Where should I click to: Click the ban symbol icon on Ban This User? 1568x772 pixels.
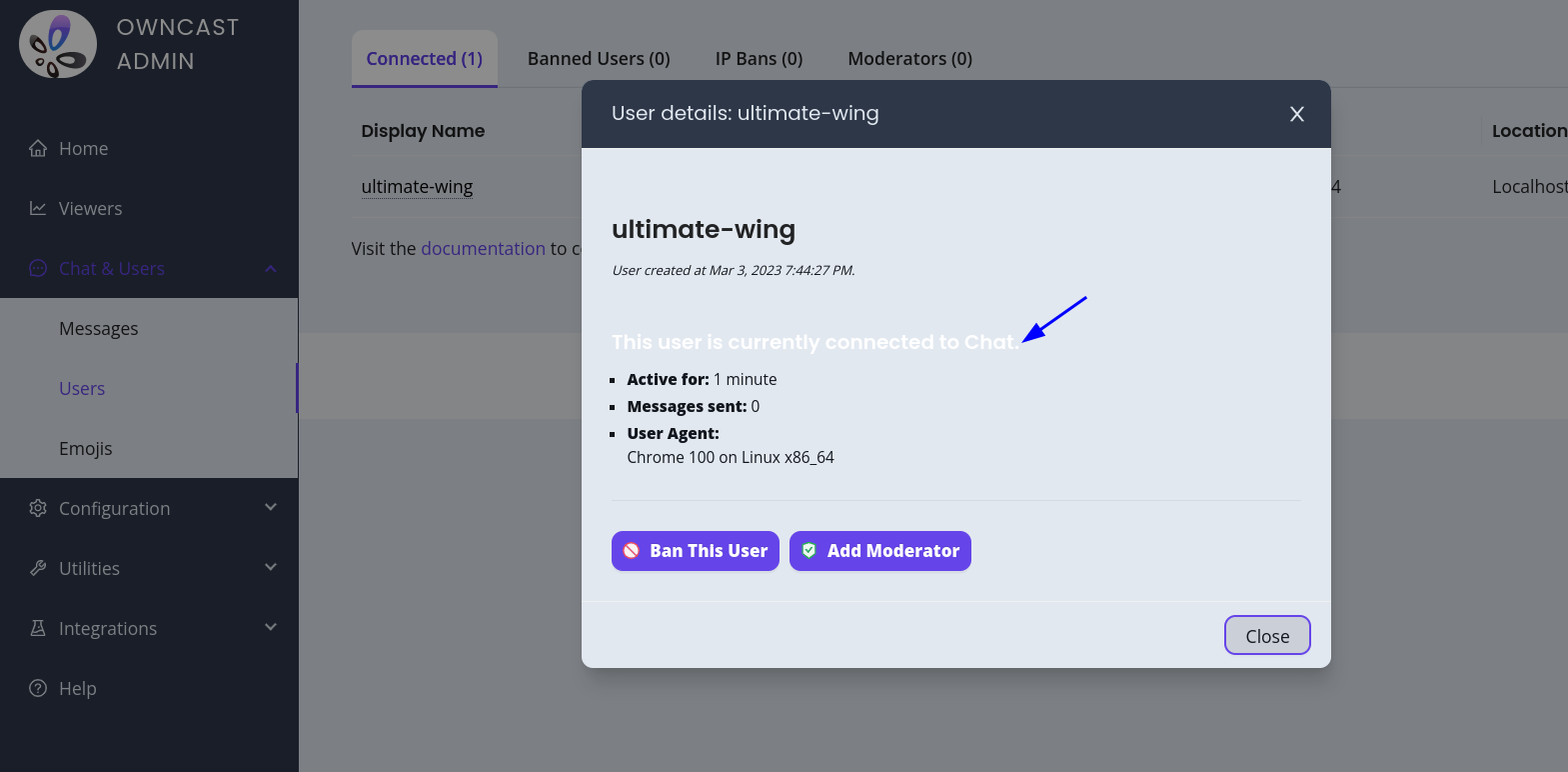point(632,551)
